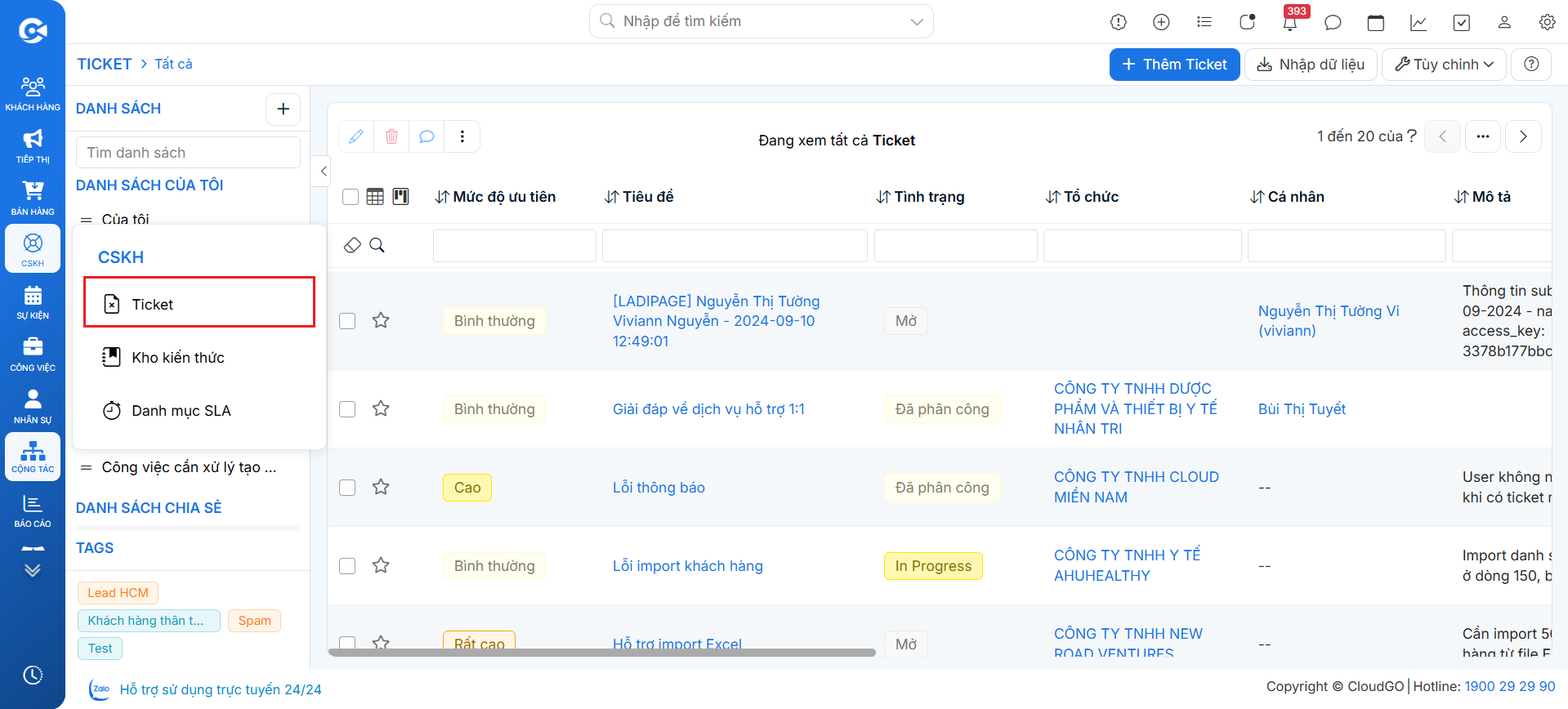
Task: Go to previous page of tickets
Action: point(1442,136)
